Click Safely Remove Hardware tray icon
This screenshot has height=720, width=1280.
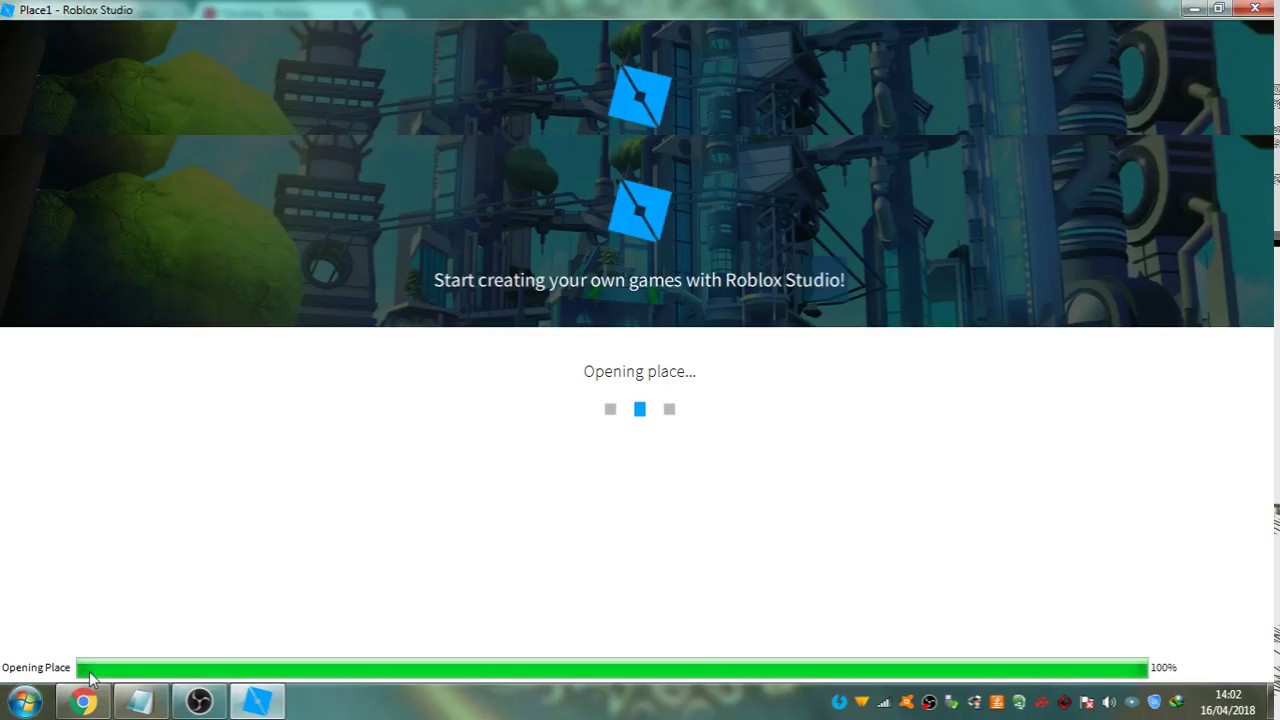[951, 702]
